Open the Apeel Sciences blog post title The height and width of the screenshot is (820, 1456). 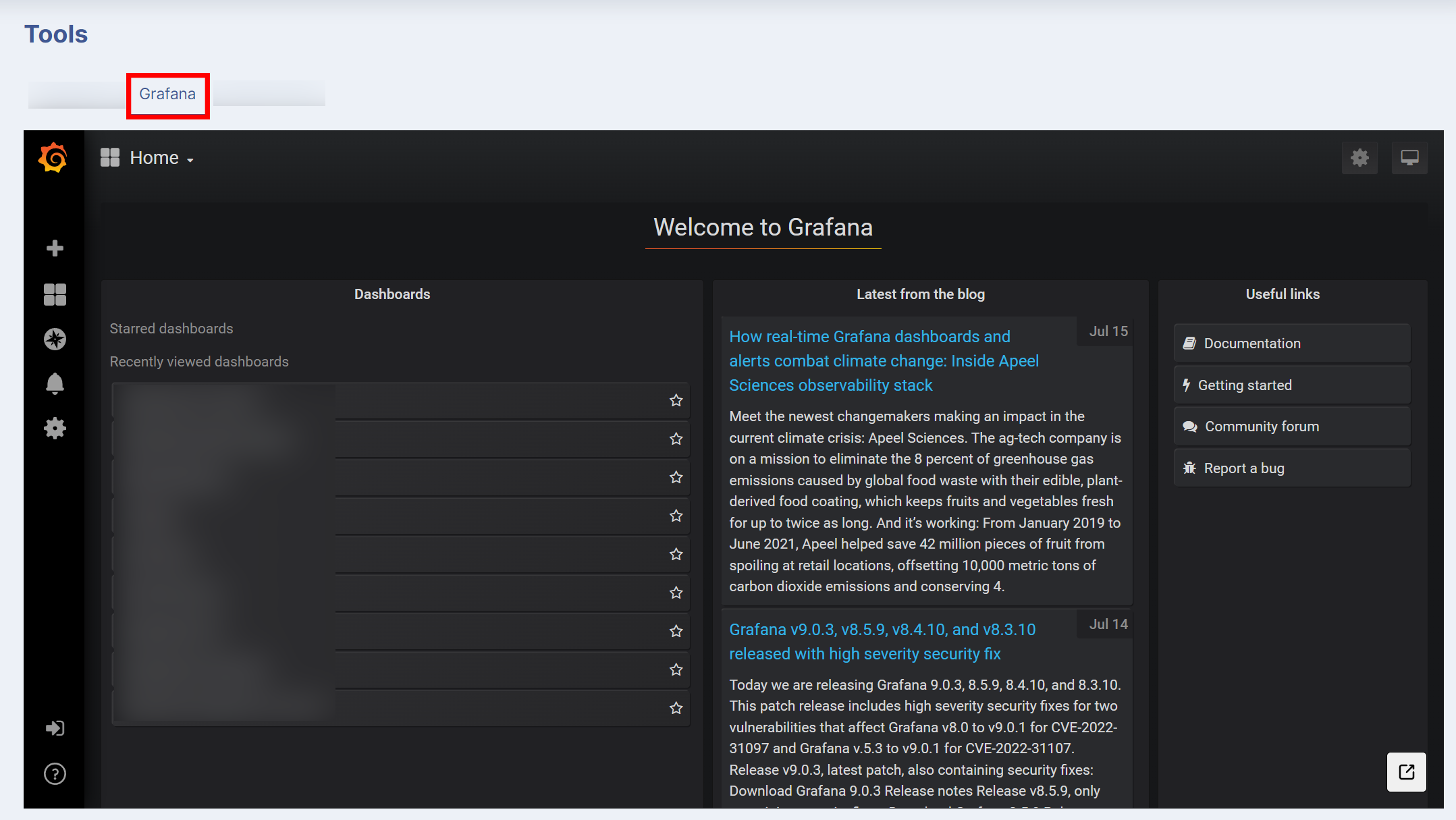(883, 361)
